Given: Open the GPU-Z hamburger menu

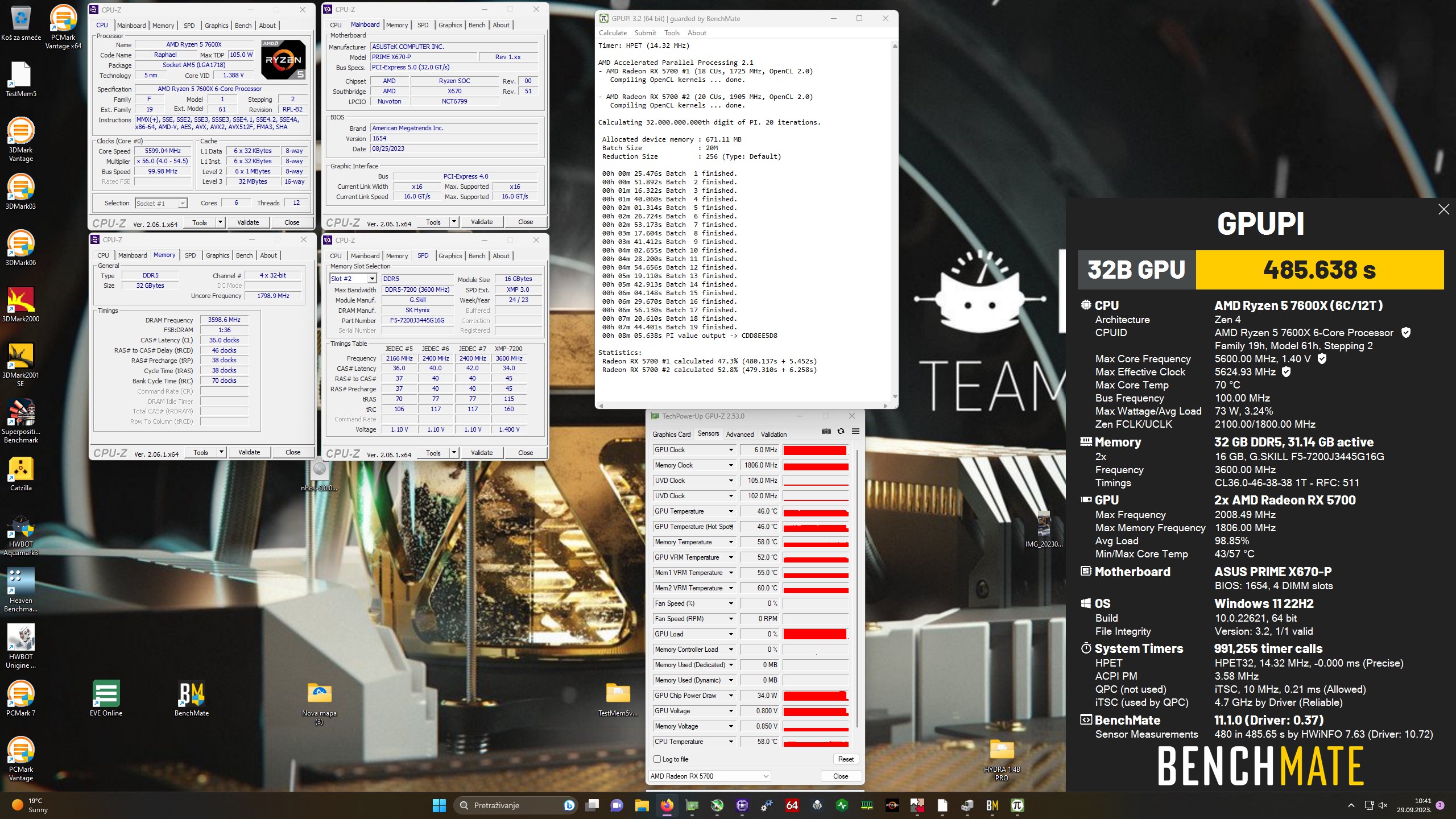Looking at the screenshot, I should click(855, 432).
